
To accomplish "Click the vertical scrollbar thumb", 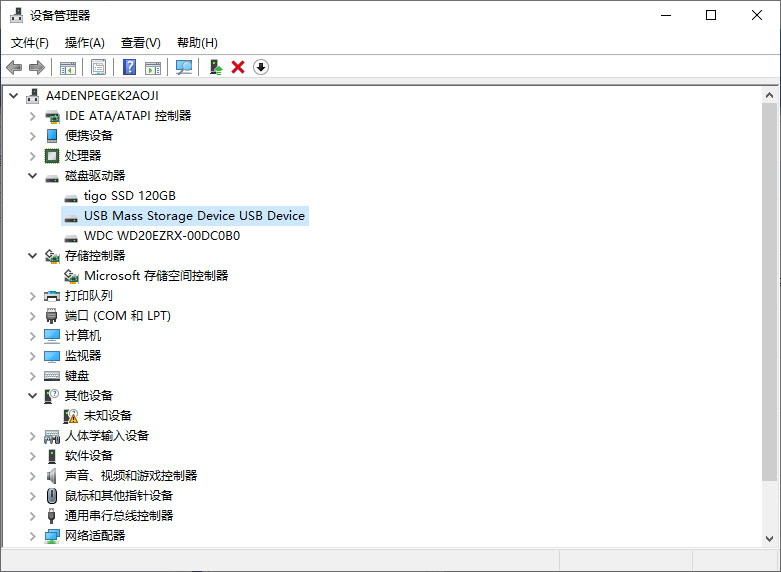I will (769, 292).
